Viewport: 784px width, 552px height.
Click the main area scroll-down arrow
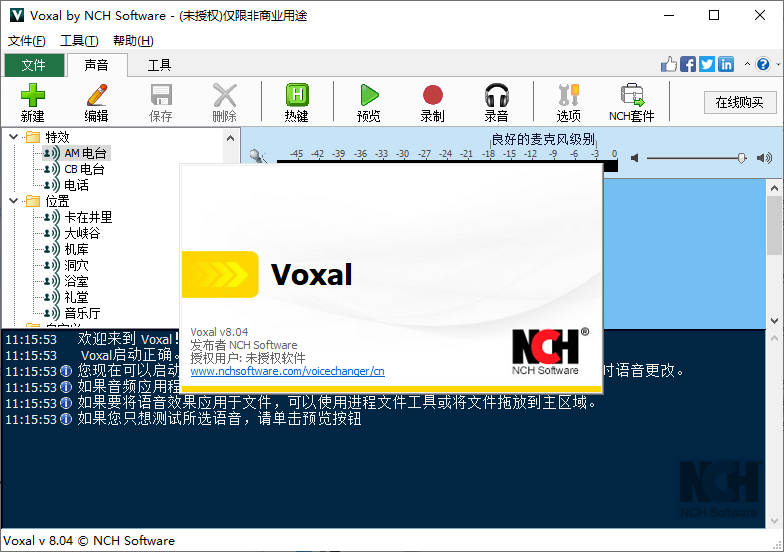click(774, 320)
